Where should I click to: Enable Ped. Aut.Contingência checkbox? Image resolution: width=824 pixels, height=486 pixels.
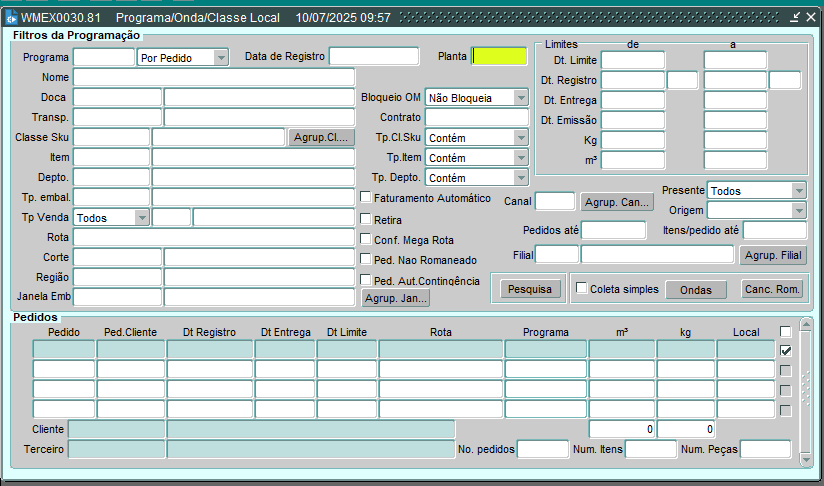coord(366,280)
